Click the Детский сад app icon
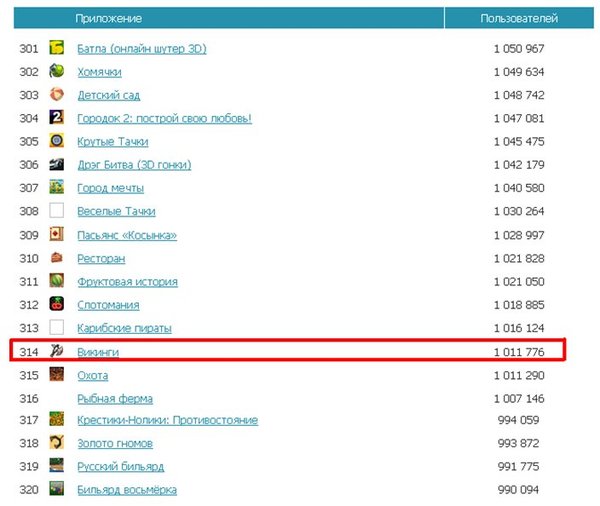The image size is (600, 506). 57,94
